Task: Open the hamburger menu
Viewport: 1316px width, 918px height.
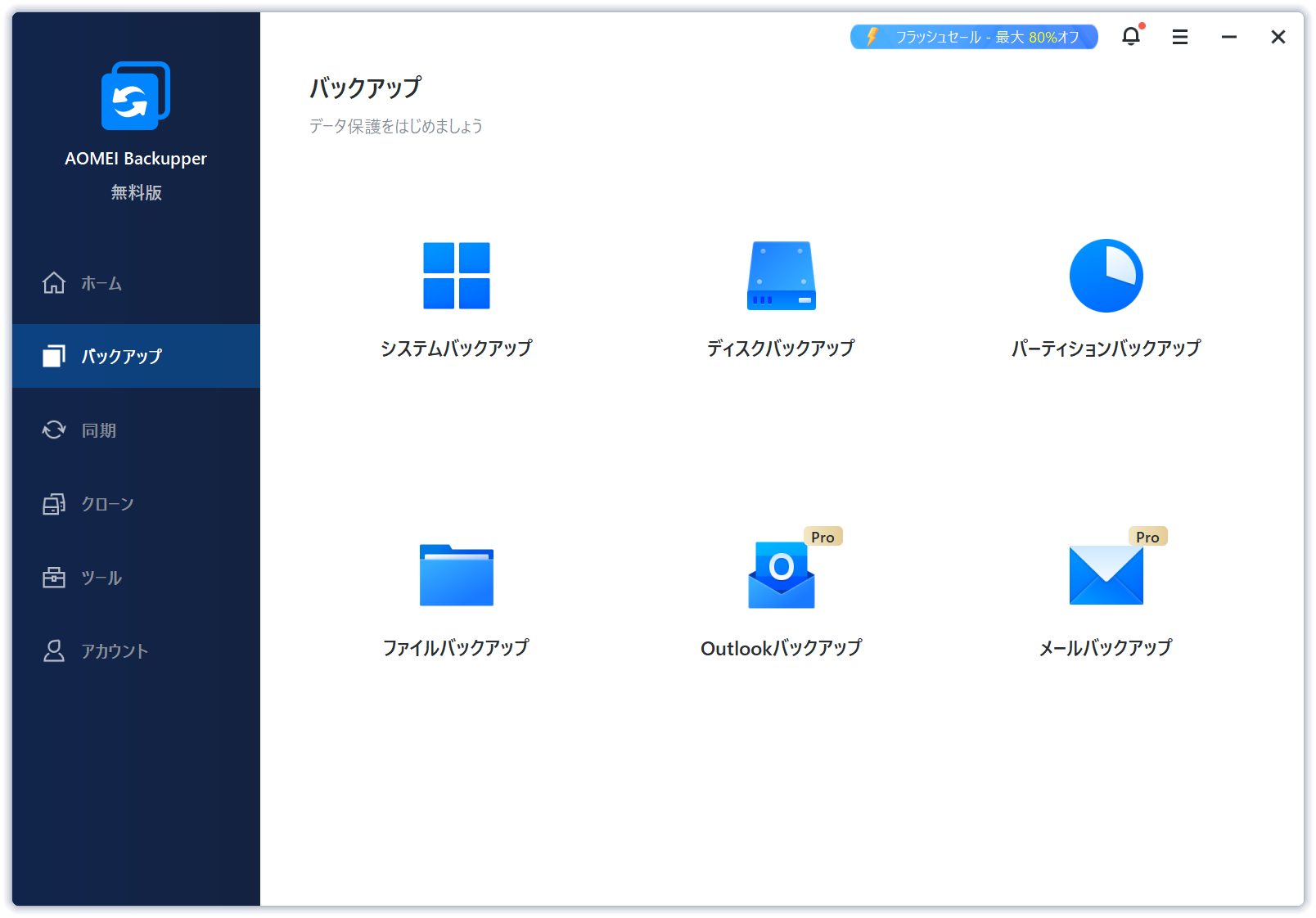Action: [x=1179, y=37]
